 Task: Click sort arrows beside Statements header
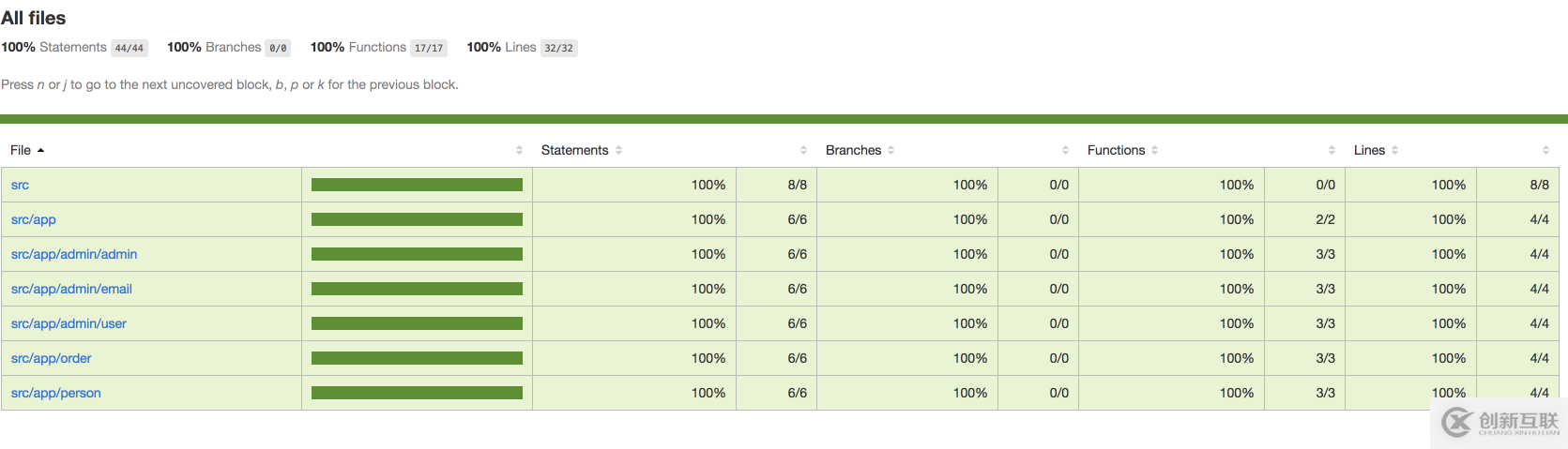point(619,150)
